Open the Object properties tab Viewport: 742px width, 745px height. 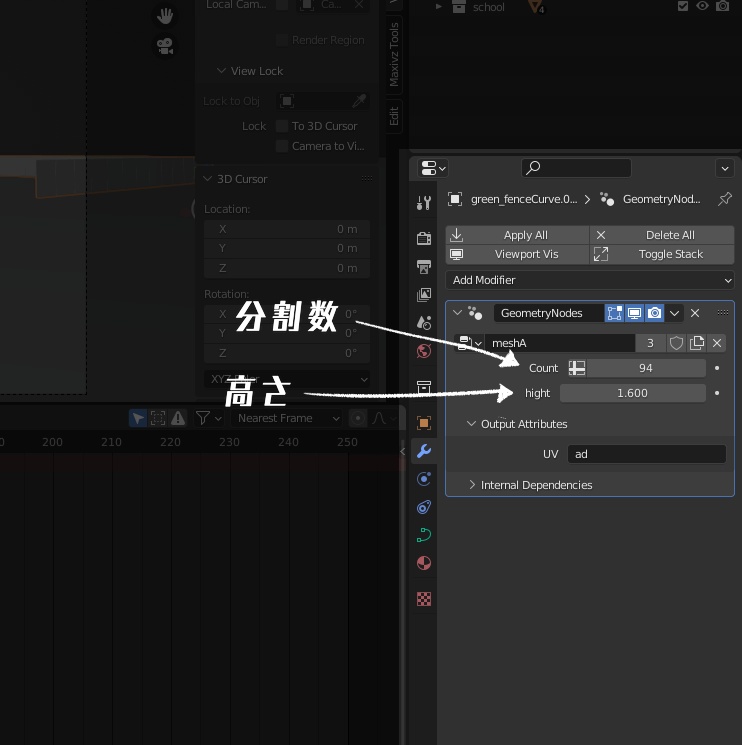[x=424, y=422]
